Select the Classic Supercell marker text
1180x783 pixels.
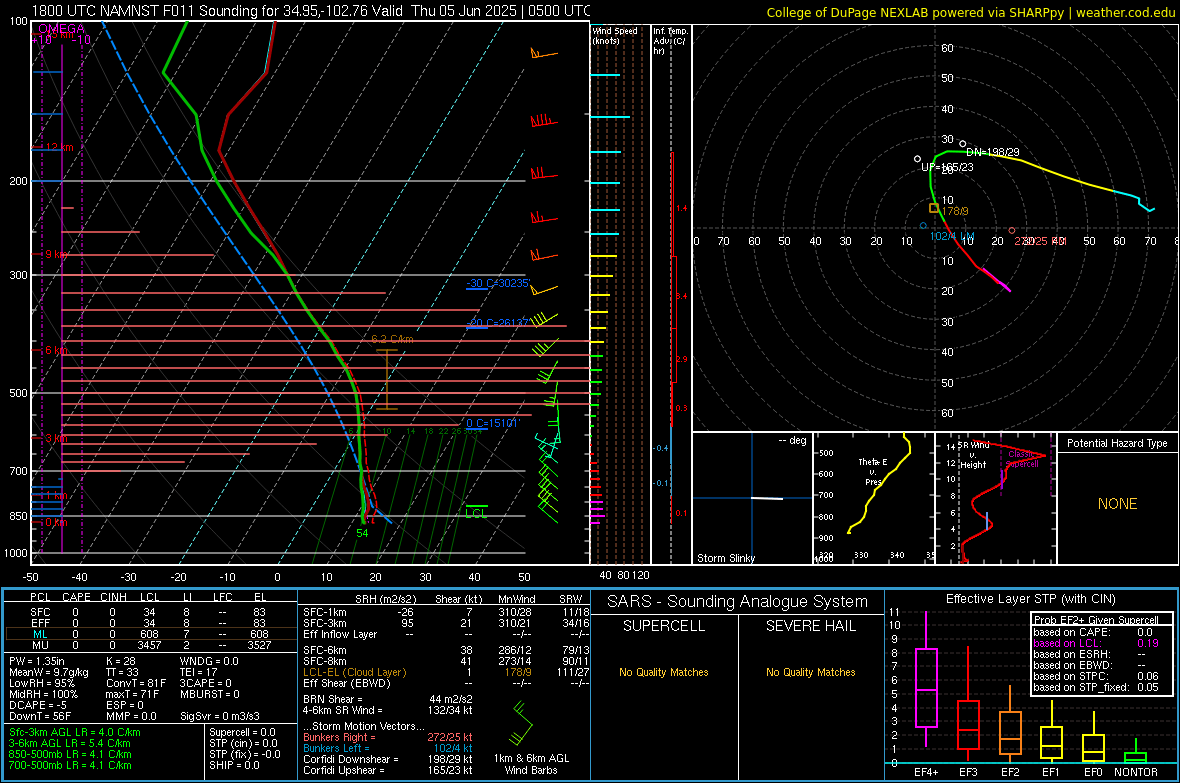coord(1022,459)
